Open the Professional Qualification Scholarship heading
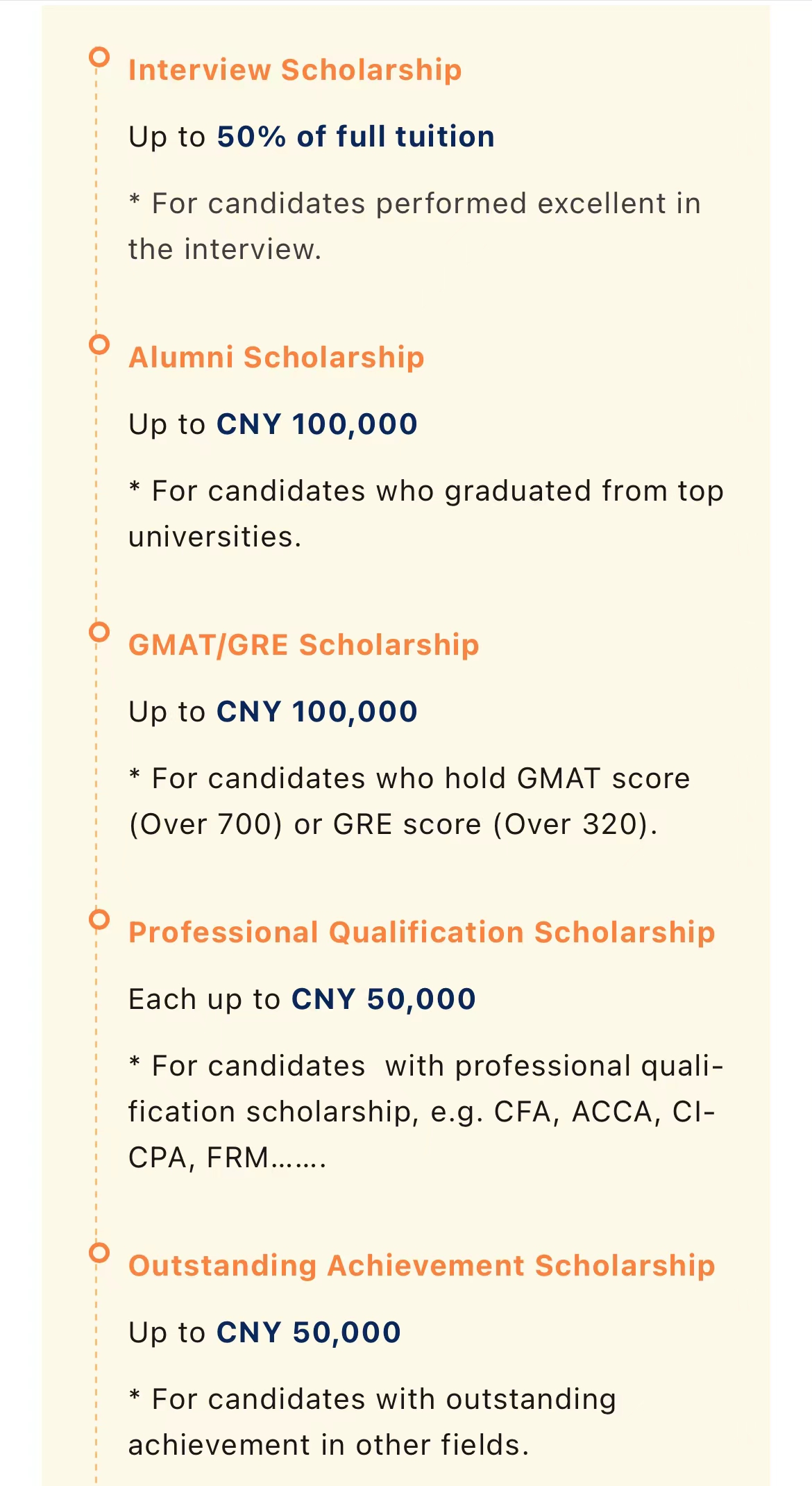Image resolution: width=812 pixels, height=1486 pixels. 421,933
